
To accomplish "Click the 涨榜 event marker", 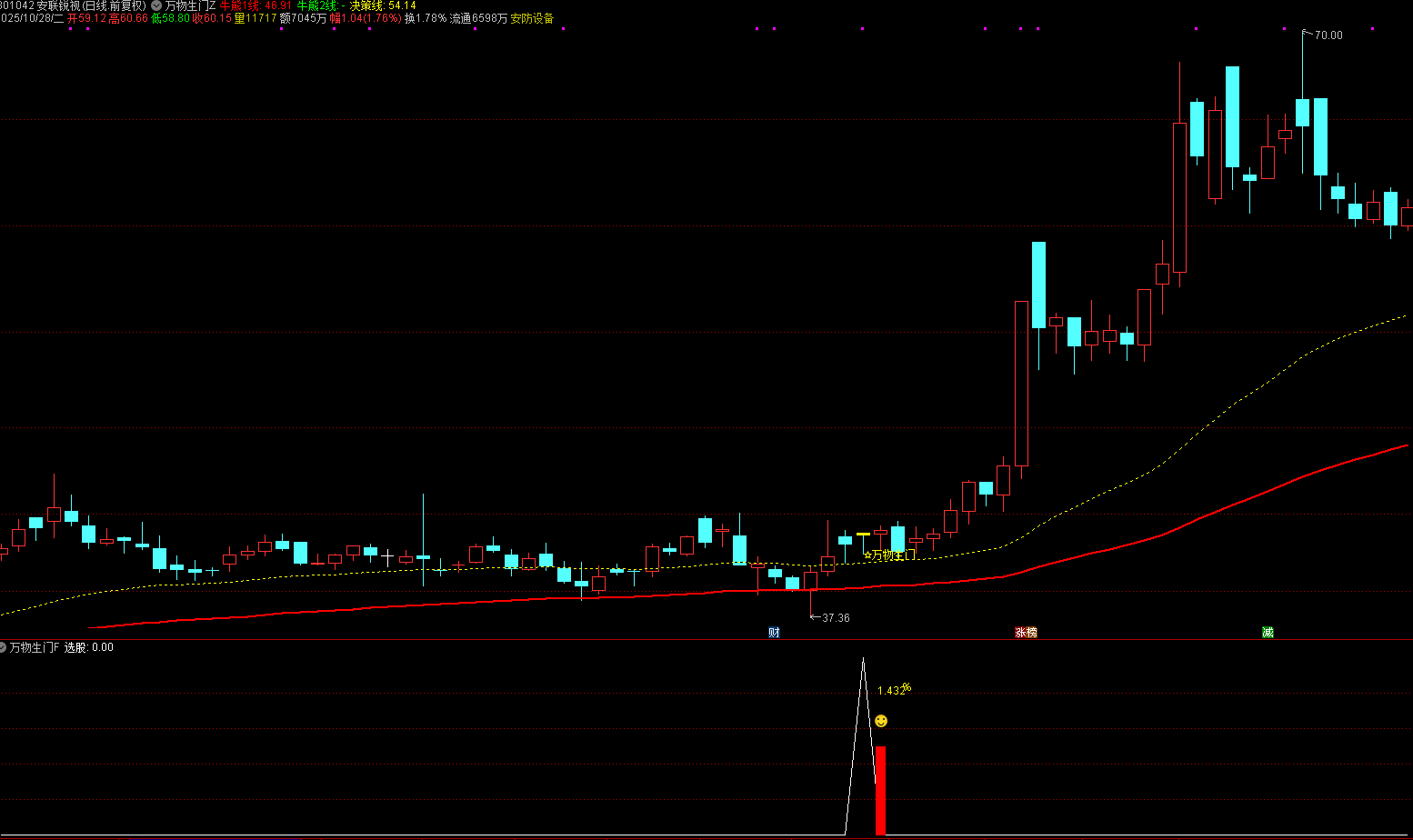I will coord(1026,632).
